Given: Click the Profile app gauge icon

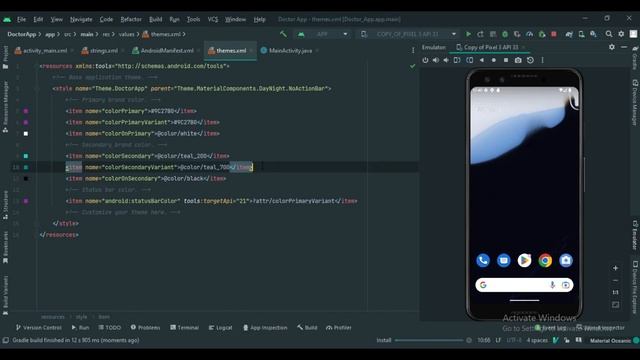Looking at the screenshot, I should 529,34.
